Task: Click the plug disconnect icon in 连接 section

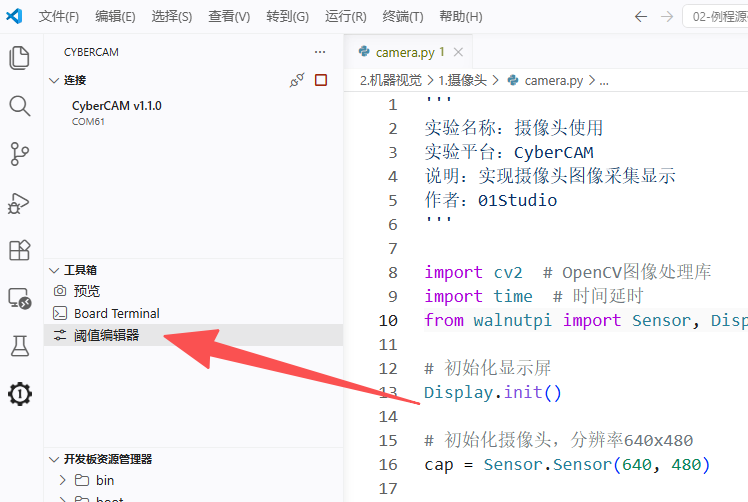Action: click(x=297, y=80)
